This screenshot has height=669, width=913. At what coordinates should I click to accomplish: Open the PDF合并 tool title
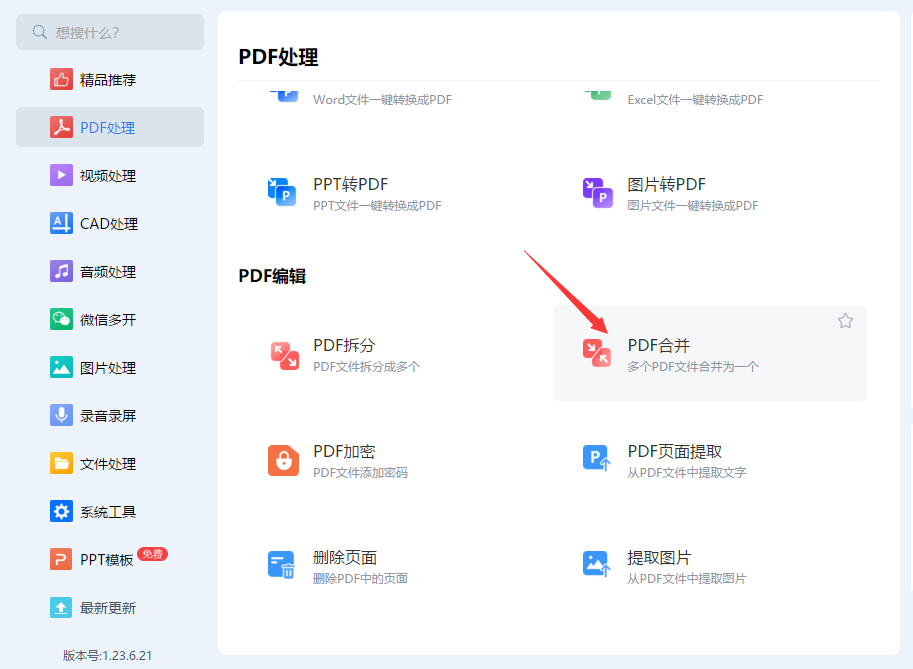tap(659, 345)
